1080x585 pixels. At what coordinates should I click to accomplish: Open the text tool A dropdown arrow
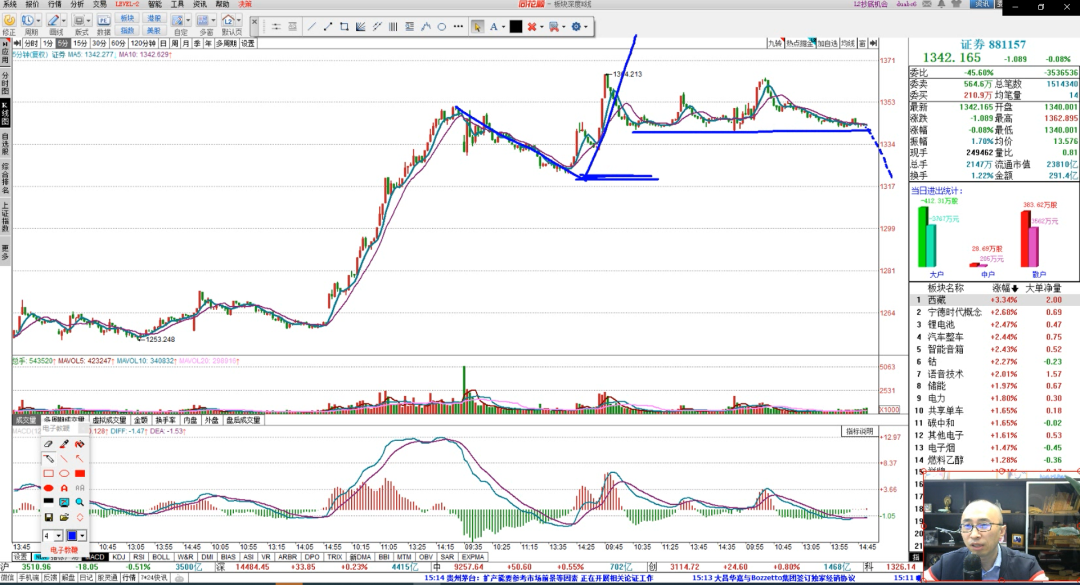(503, 27)
